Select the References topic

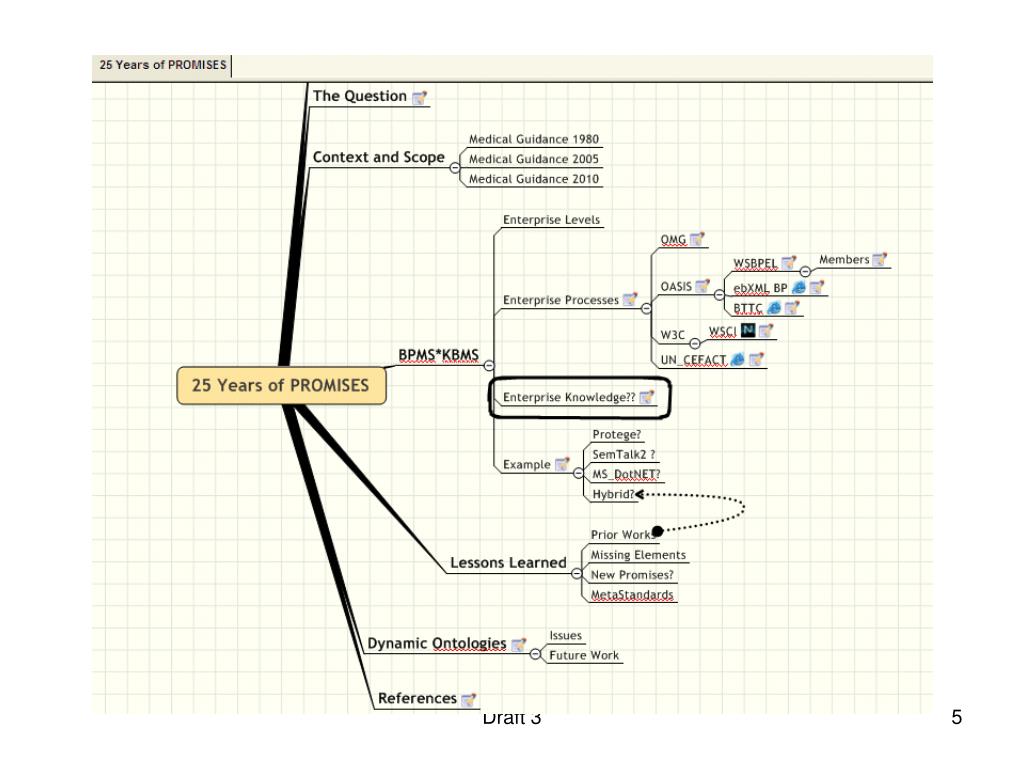[x=417, y=699]
